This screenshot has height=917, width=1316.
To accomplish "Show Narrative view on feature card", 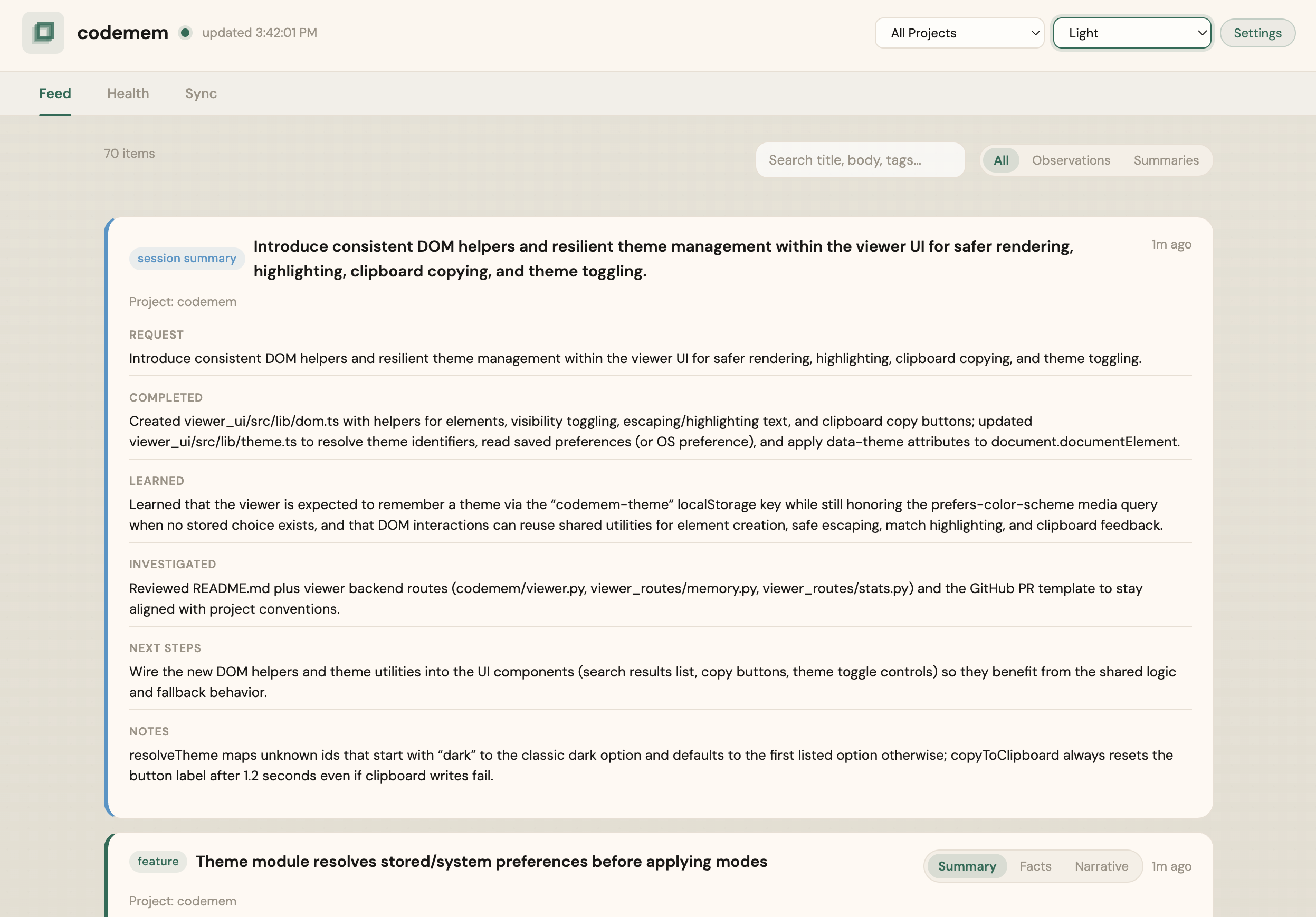I will (x=1101, y=866).
